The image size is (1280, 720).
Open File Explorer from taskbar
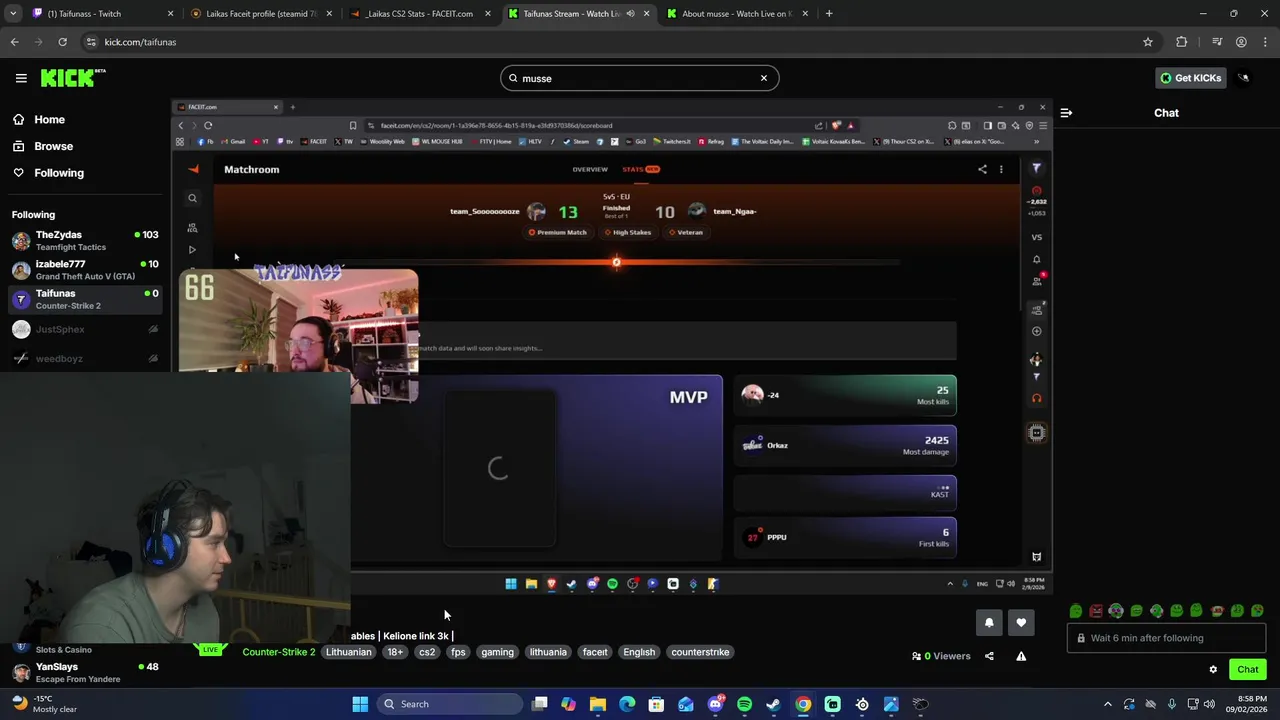(598, 704)
